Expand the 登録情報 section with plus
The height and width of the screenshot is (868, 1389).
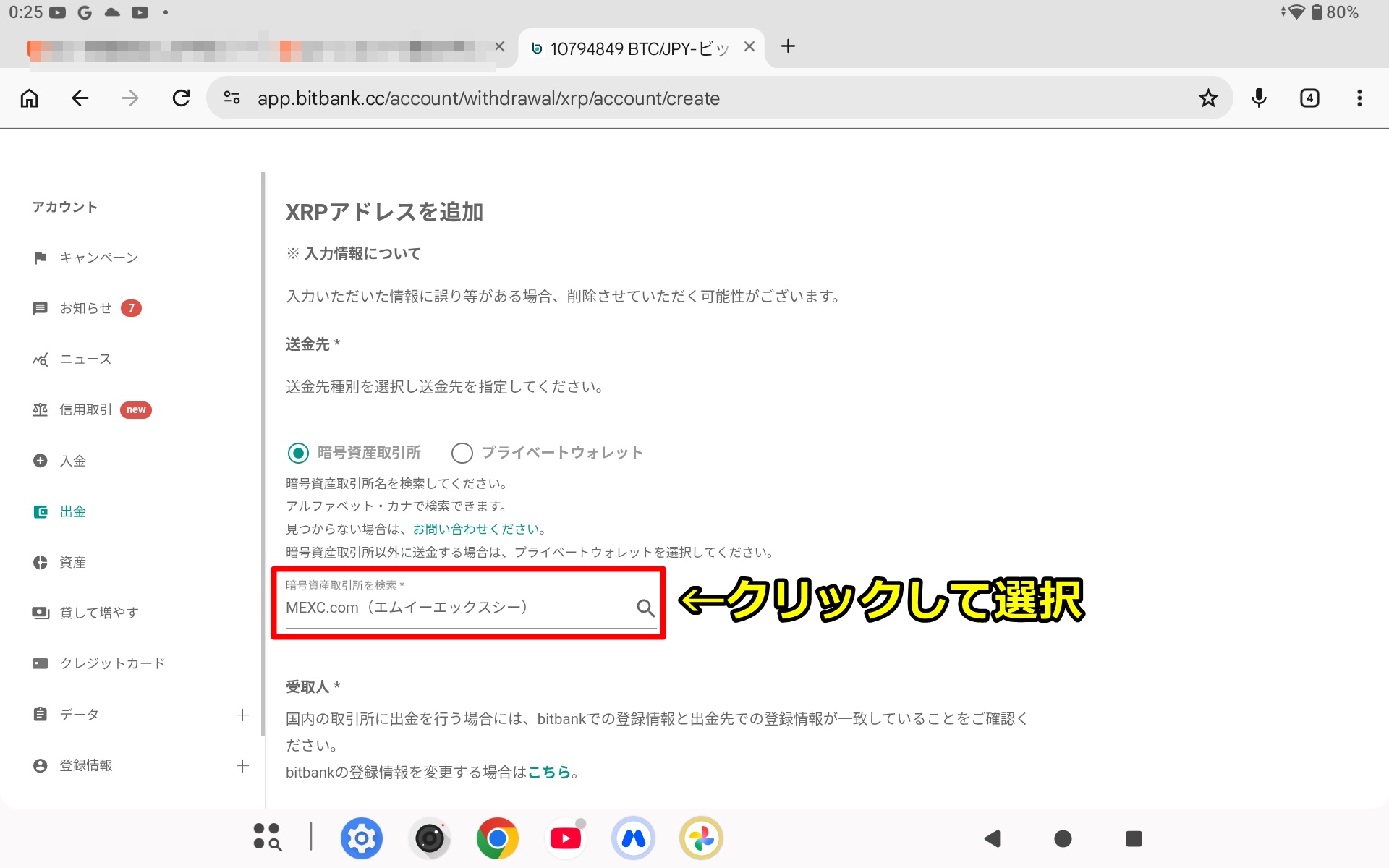(243, 765)
